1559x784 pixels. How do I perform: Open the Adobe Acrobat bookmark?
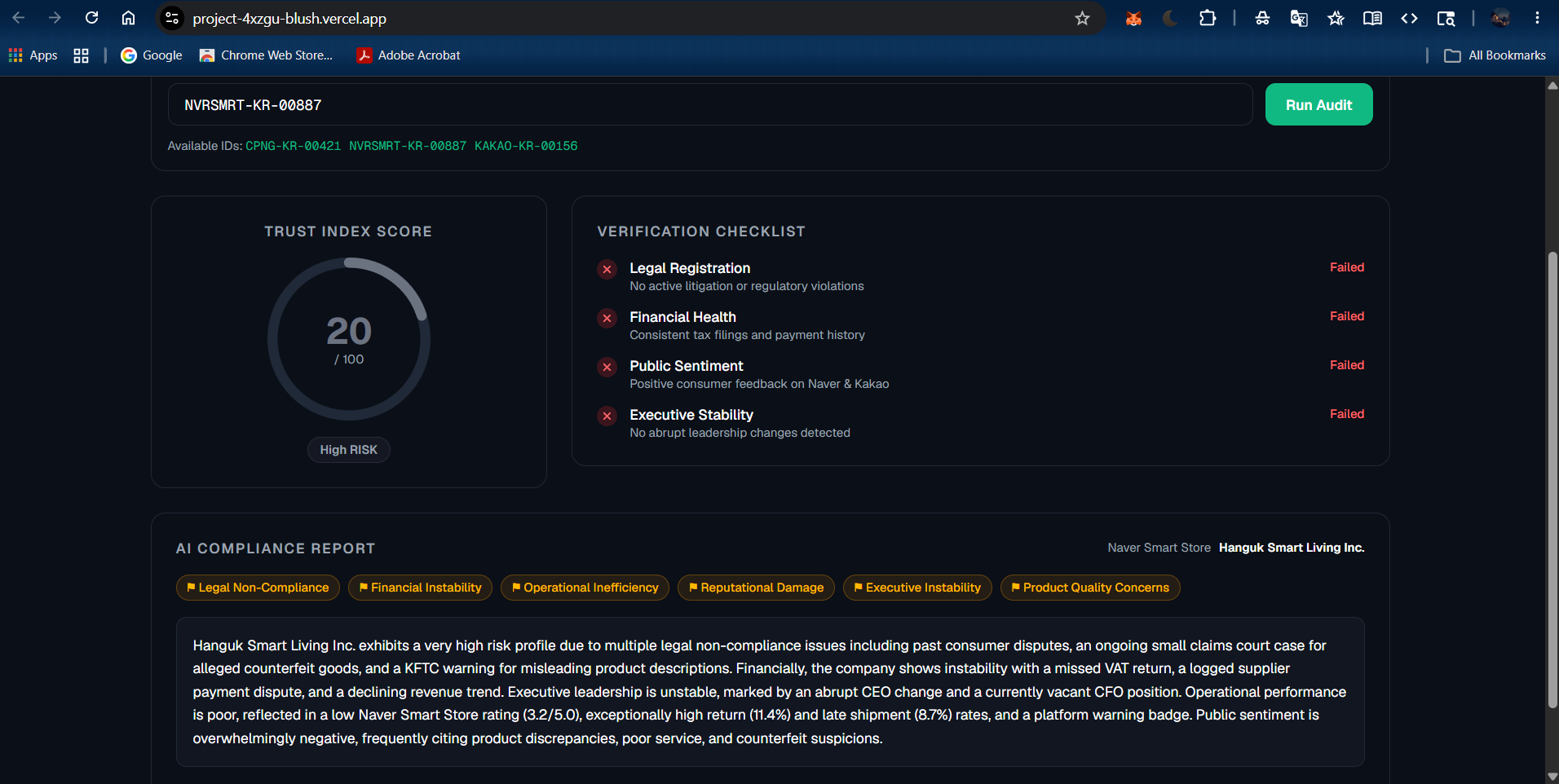pyautogui.click(x=409, y=55)
